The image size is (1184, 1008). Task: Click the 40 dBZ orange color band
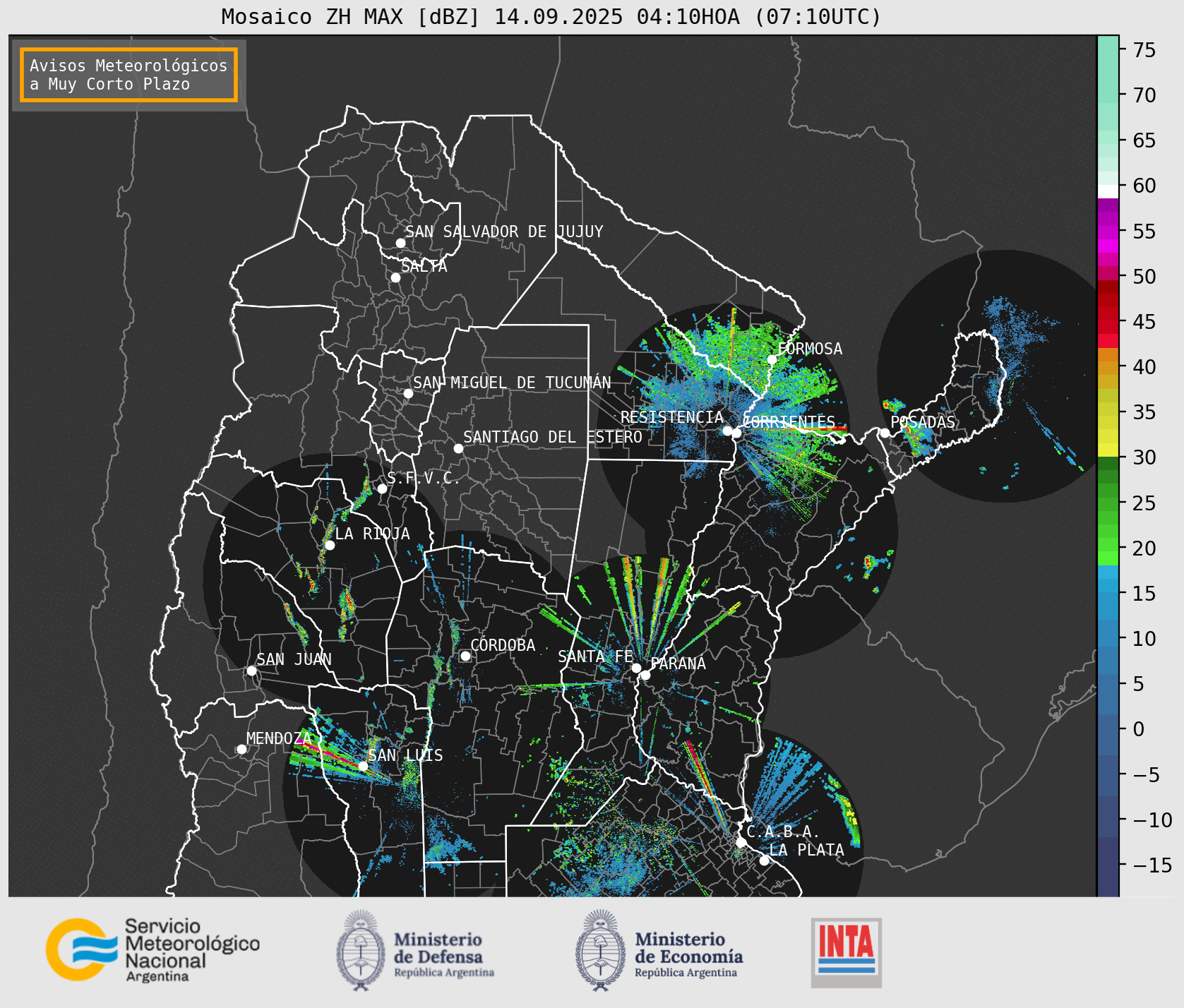click(1108, 368)
